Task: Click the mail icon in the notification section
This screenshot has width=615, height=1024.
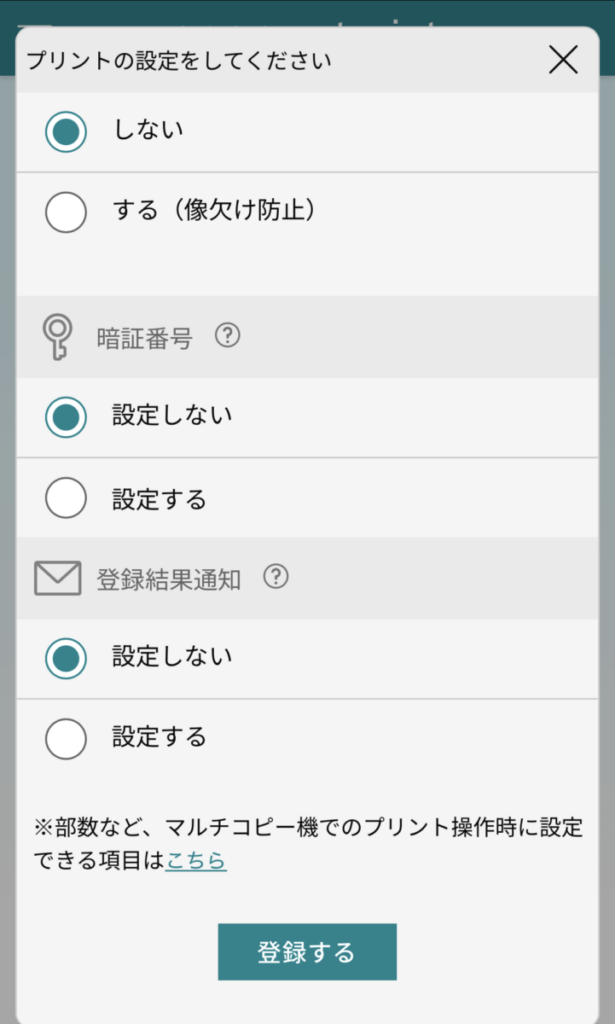Action: (57, 577)
